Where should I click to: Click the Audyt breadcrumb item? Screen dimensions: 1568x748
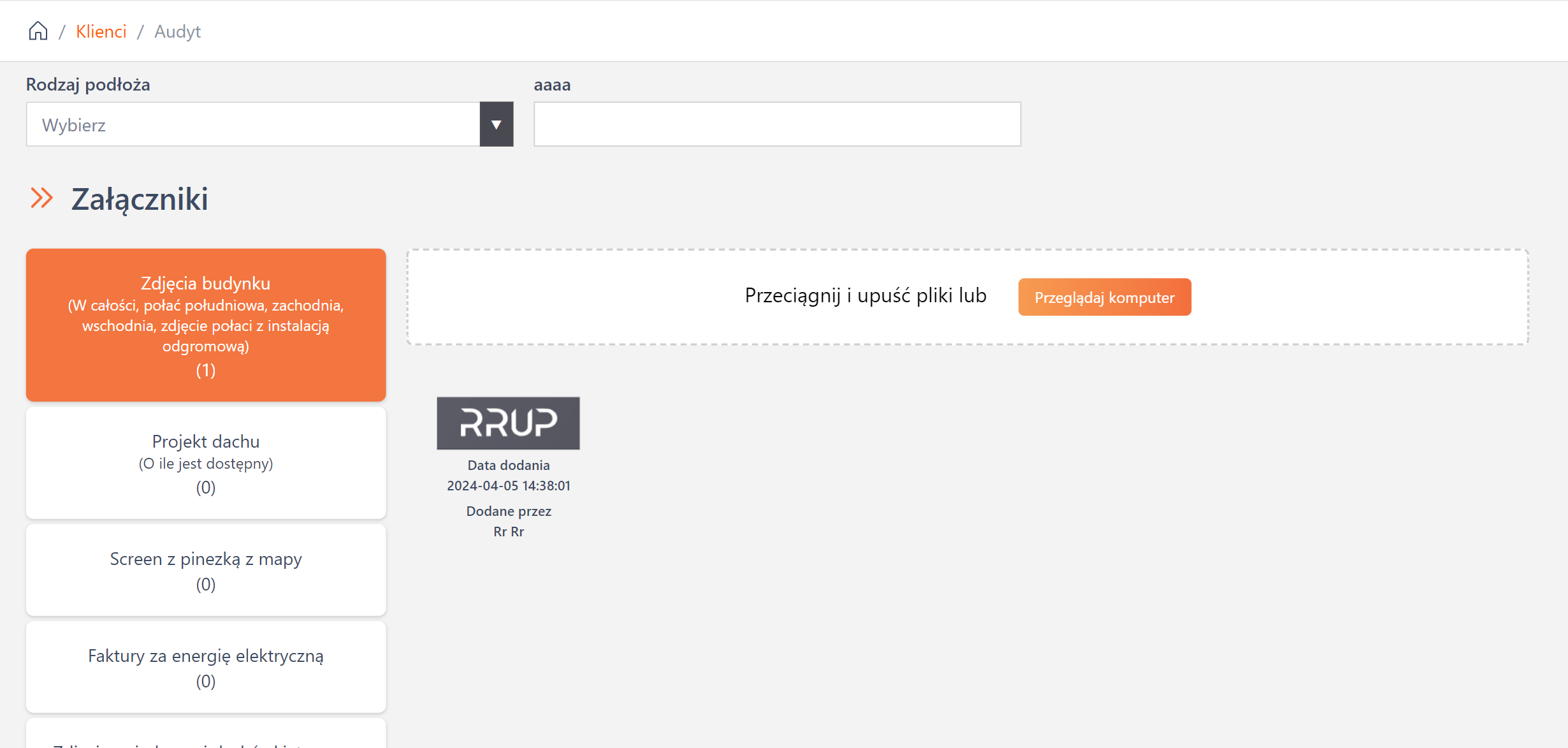click(x=177, y=31)
